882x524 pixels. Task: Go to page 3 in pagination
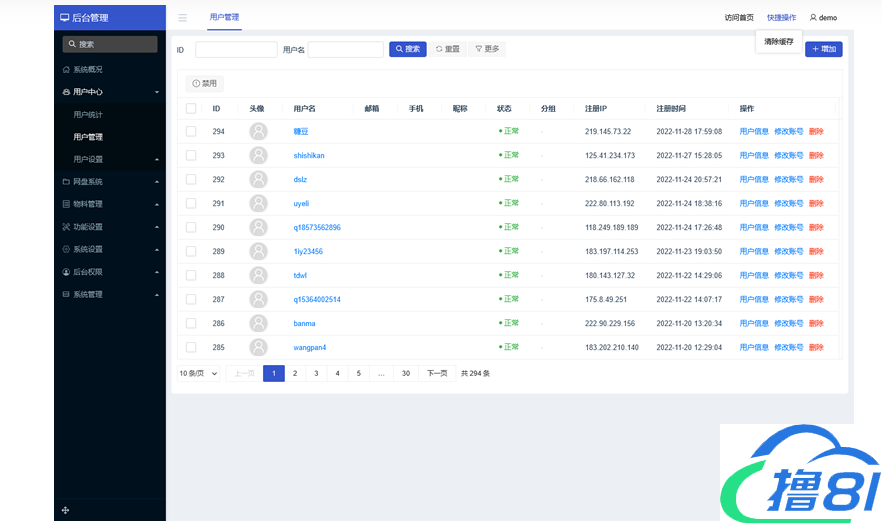316,373
